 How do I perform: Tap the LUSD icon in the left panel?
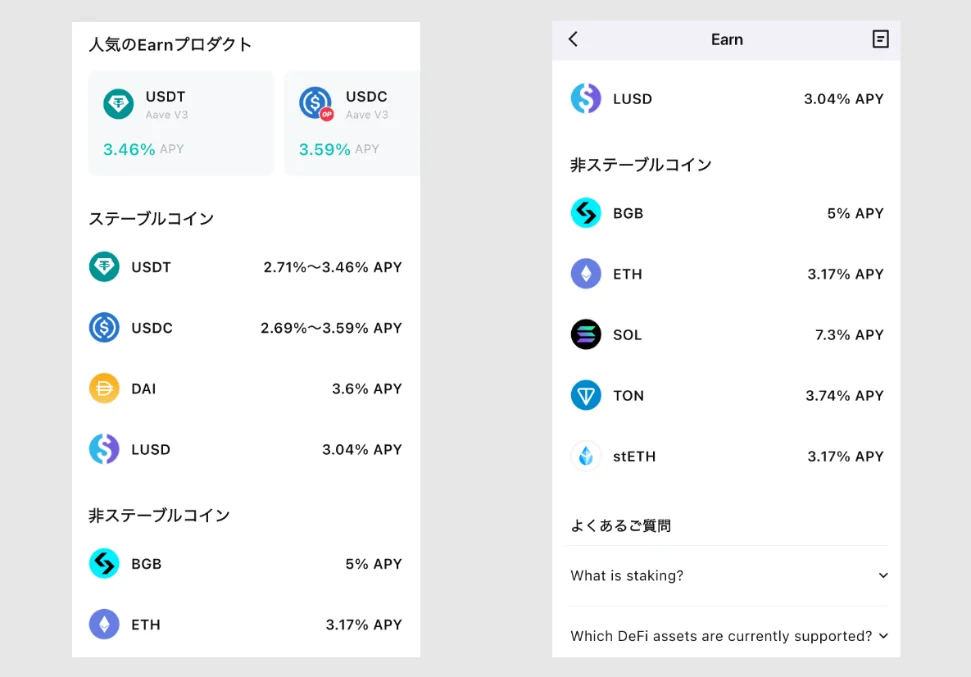click(104, 449)
